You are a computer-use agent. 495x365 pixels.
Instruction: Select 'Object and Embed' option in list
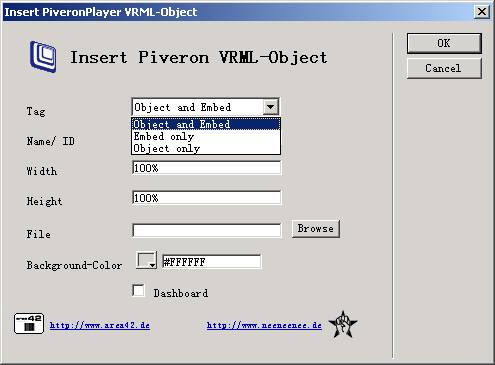(206, 124)
